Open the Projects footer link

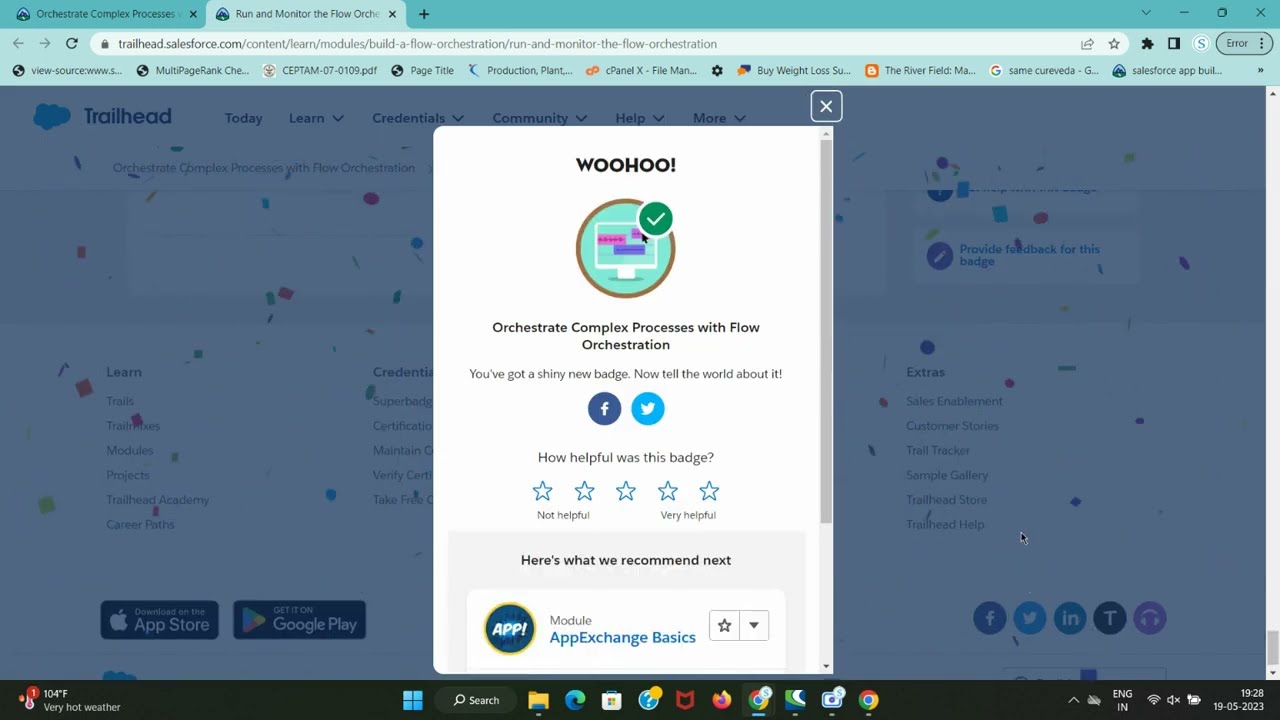pyautogui.click(x=128, y=475)
